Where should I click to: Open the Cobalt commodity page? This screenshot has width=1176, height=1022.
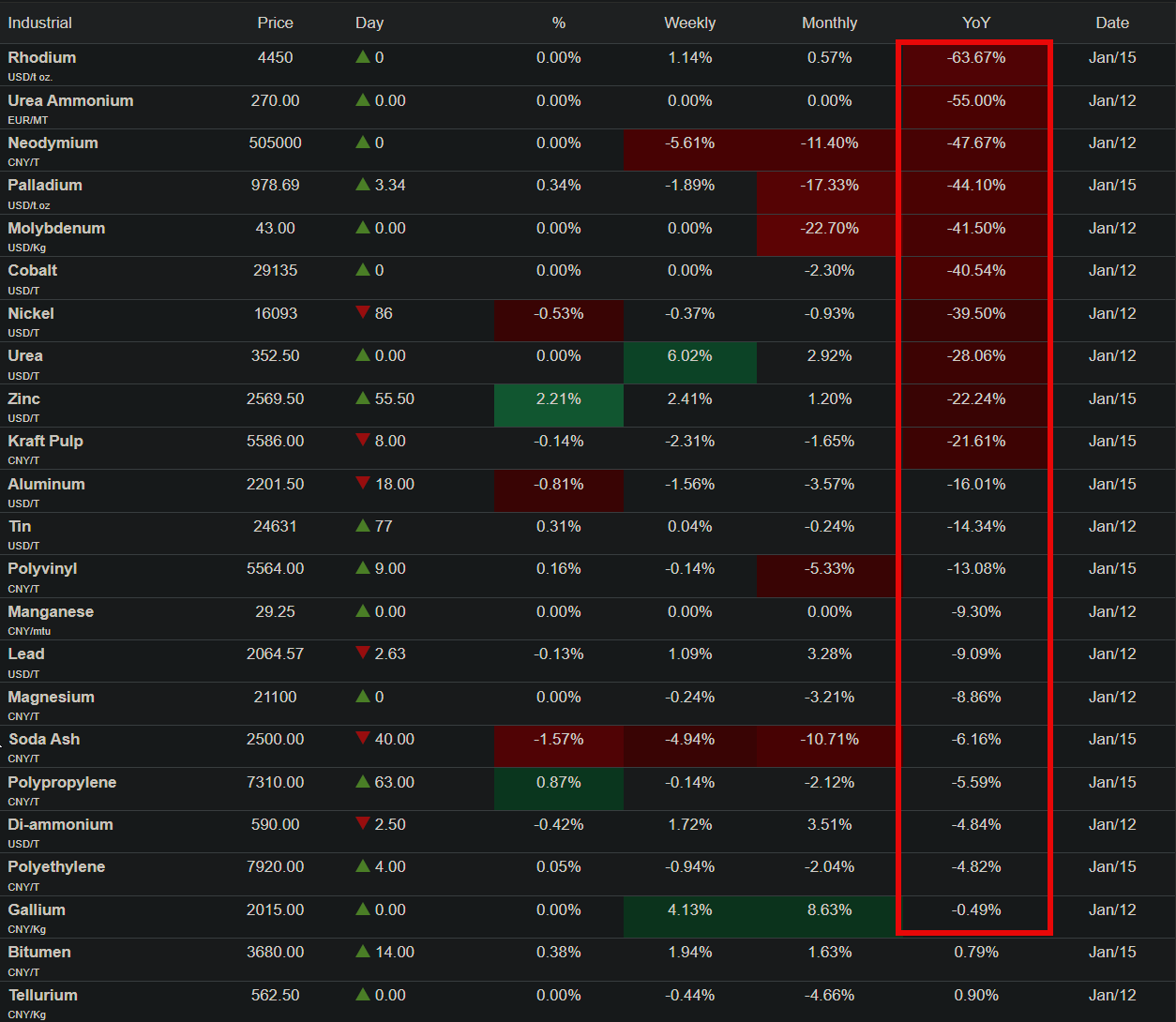click(x=33, y=270)
